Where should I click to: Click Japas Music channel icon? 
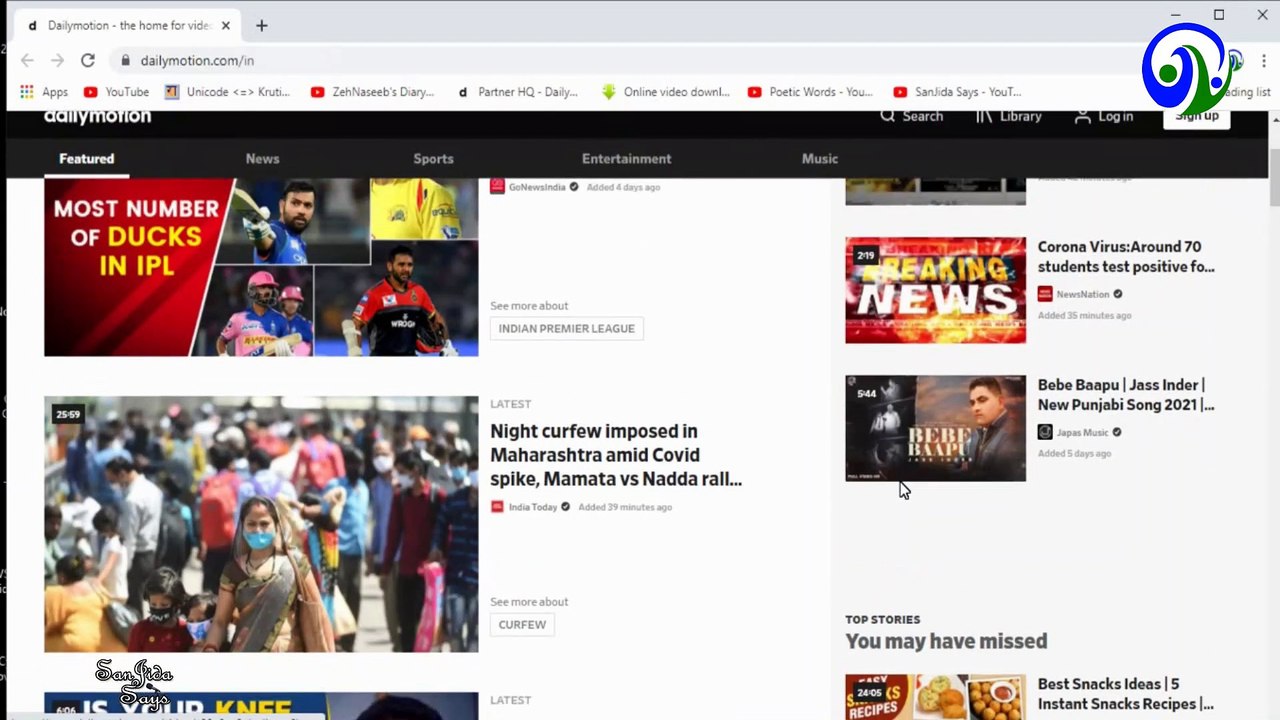(1045, 432)
